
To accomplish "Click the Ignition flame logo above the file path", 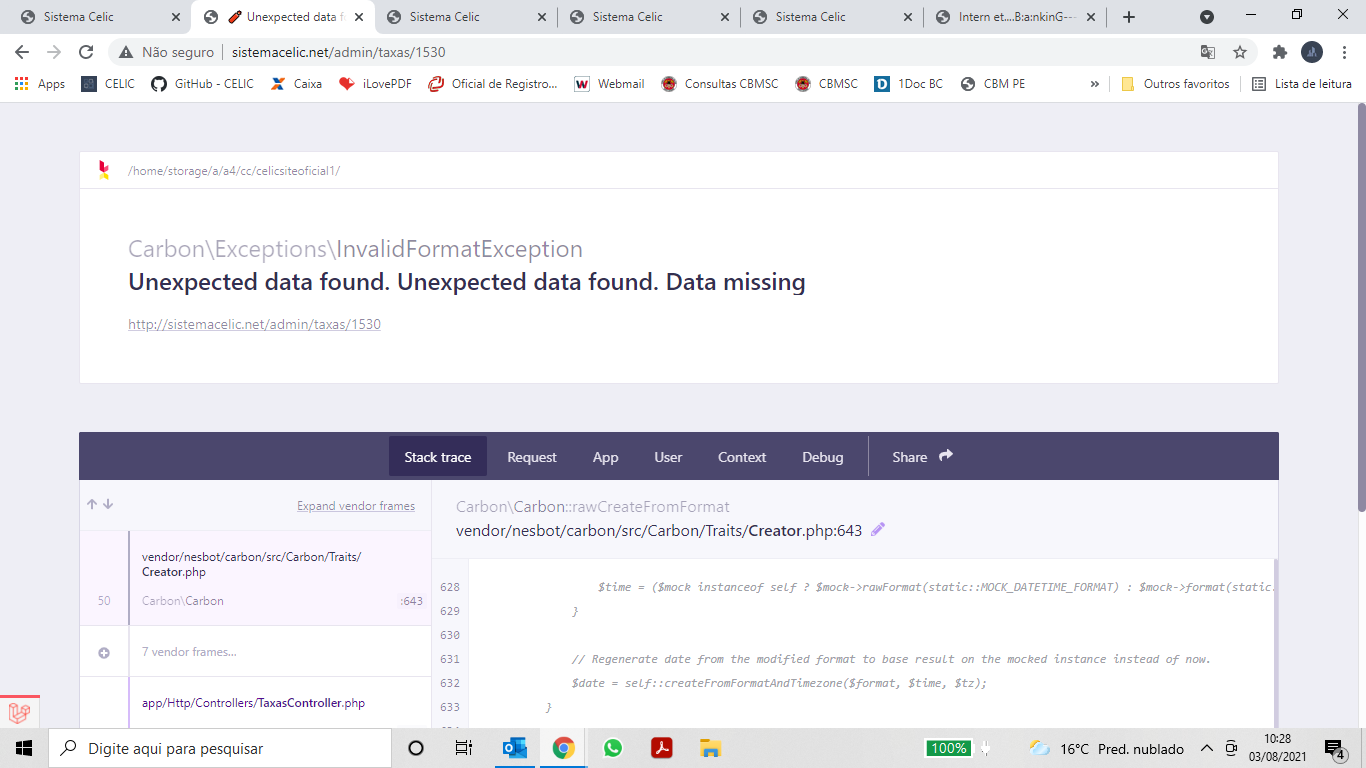I will pyautogui.click(x=101, y=170).
